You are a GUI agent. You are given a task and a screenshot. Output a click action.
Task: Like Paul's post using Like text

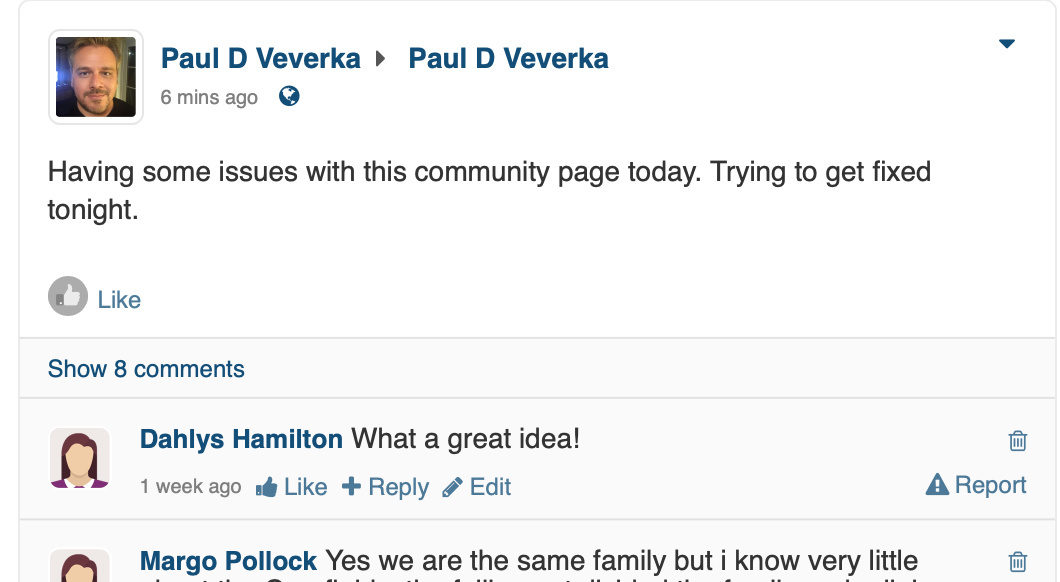tap(119, 299)
